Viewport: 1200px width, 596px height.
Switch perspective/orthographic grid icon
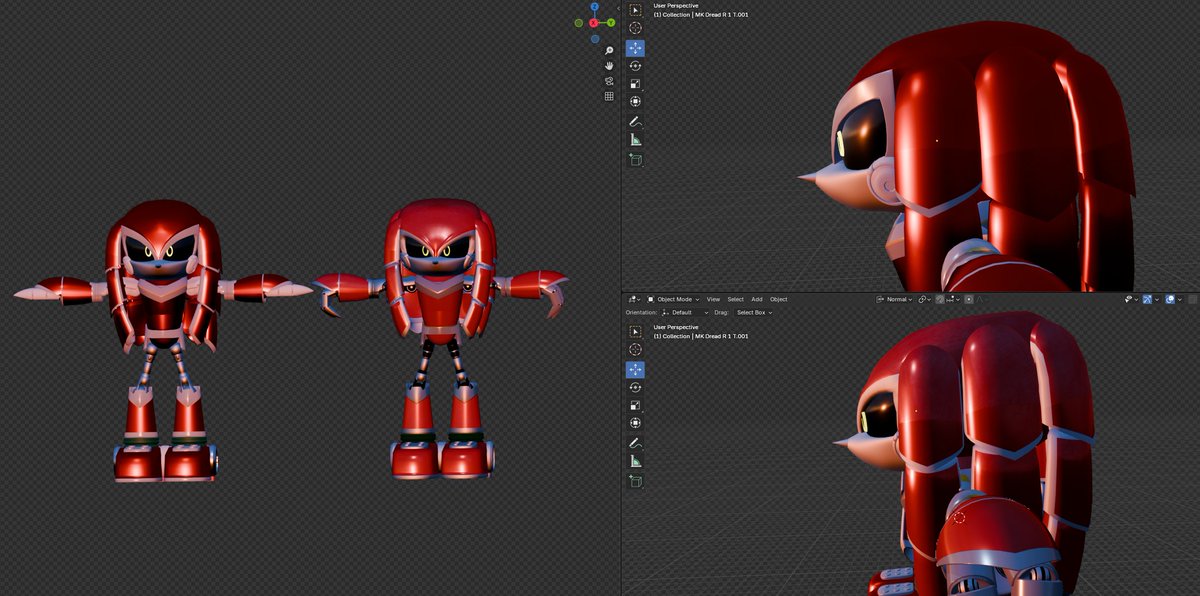[609, 96]
